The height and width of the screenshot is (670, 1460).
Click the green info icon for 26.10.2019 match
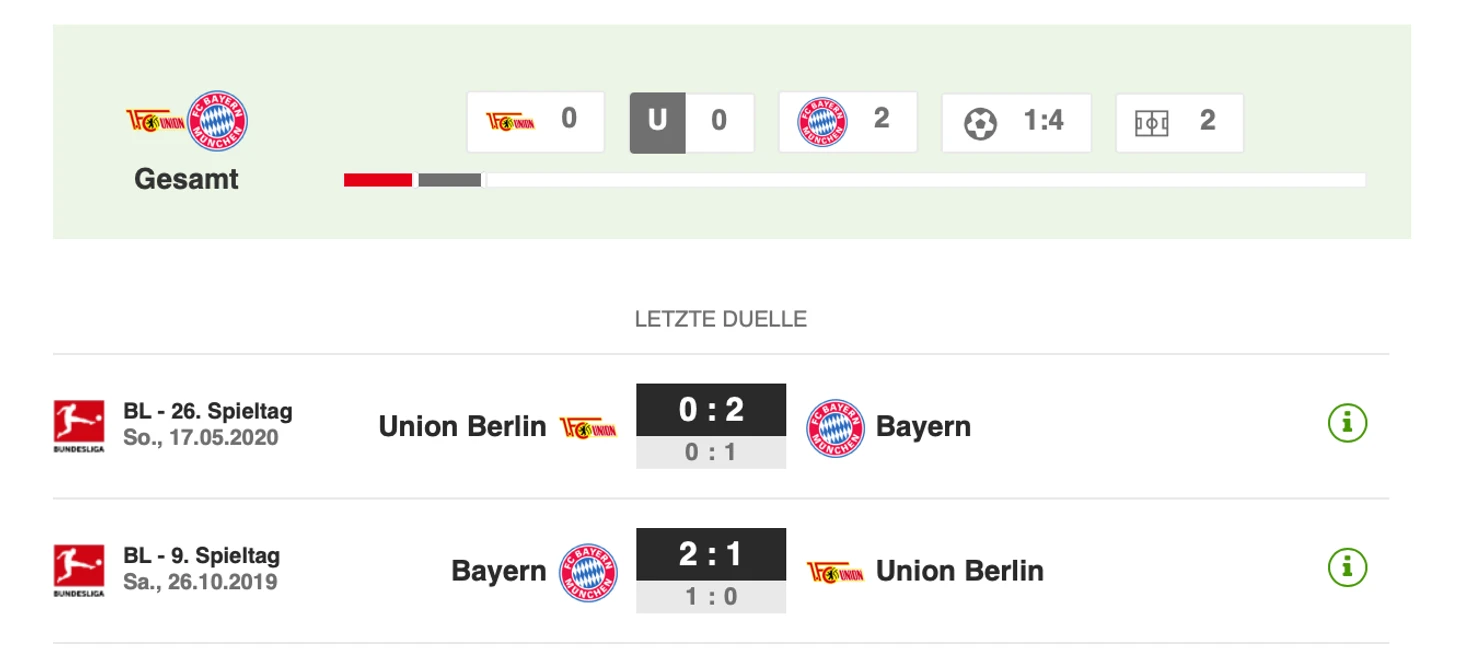1347,568
